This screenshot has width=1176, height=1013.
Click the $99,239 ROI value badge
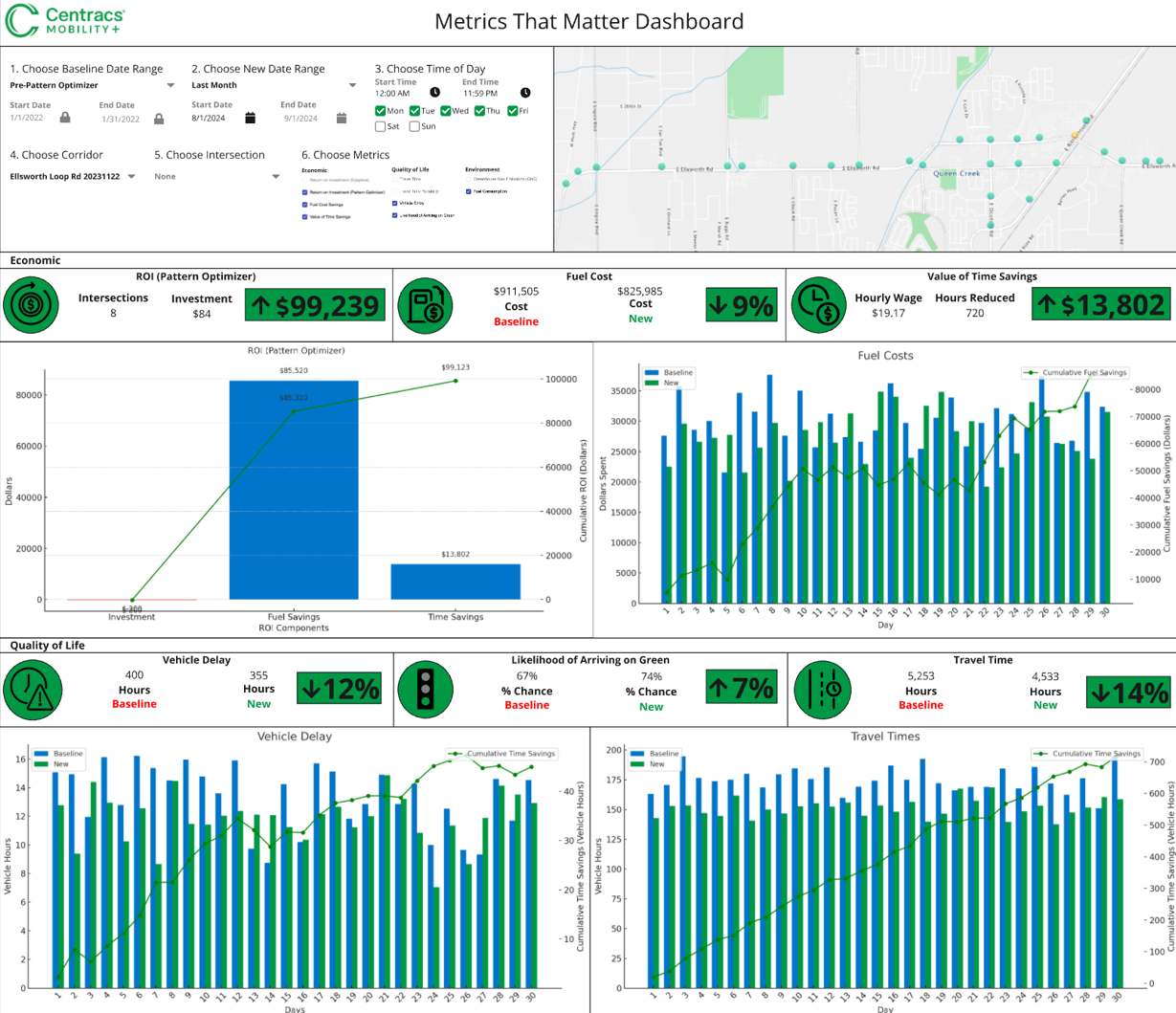[x=316, y=305]
